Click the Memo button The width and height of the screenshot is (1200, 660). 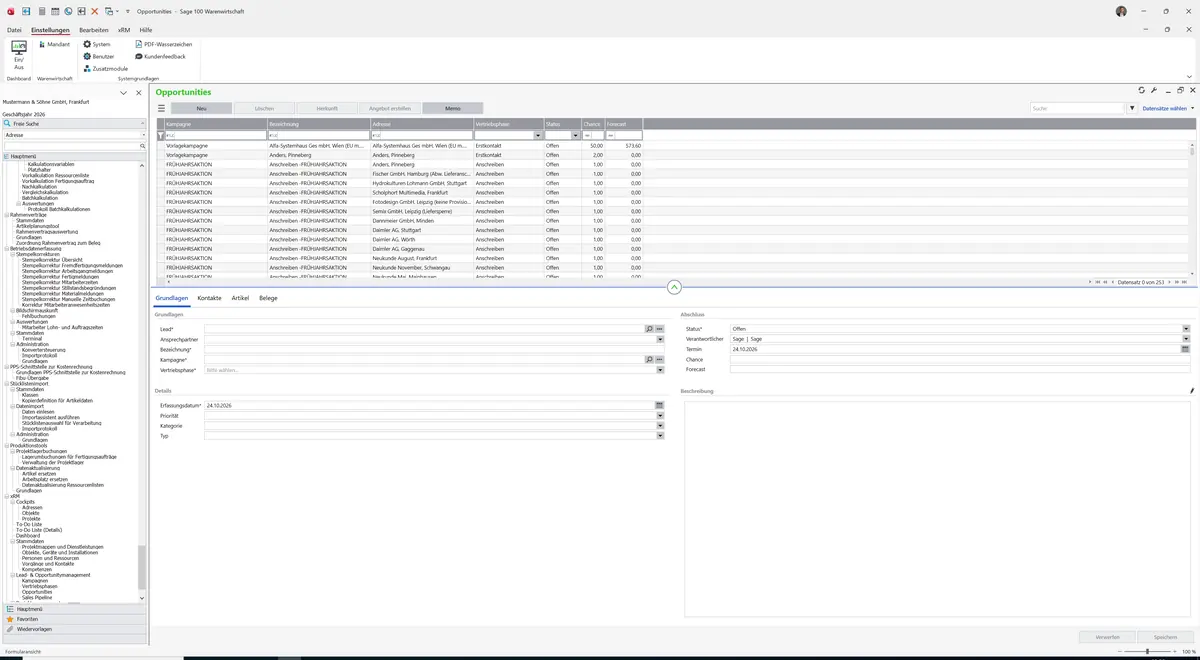tap(453, 108)
